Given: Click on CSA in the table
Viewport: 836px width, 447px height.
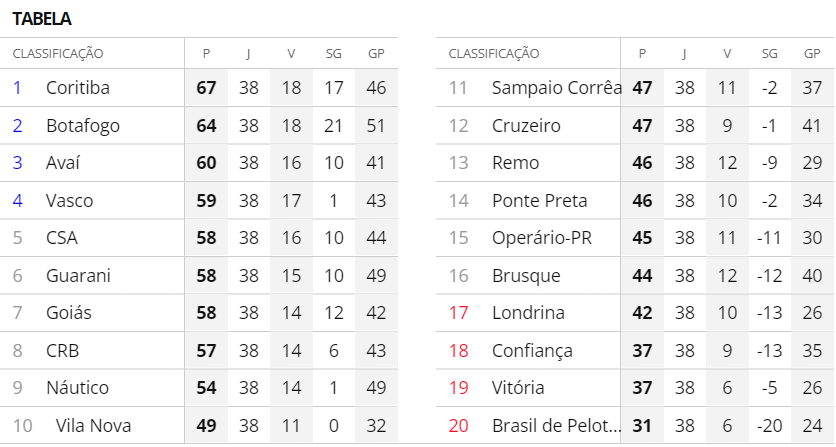Looking at the screenshot, I should click(x=62, y=238).
